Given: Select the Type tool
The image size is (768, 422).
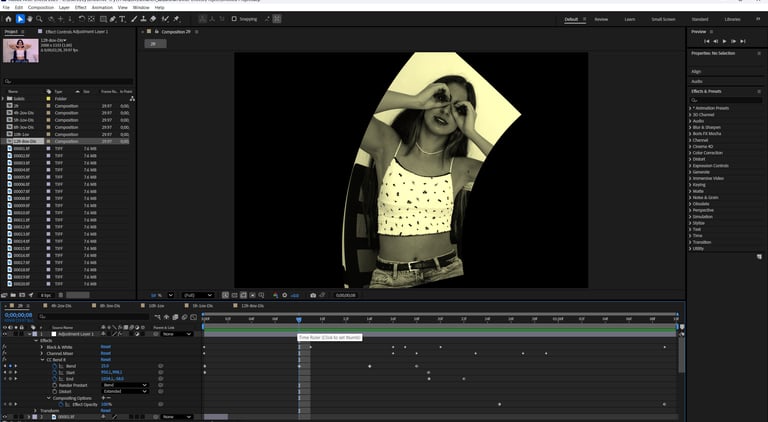Looking at the screenshot, I should click(x=122, y=18).
